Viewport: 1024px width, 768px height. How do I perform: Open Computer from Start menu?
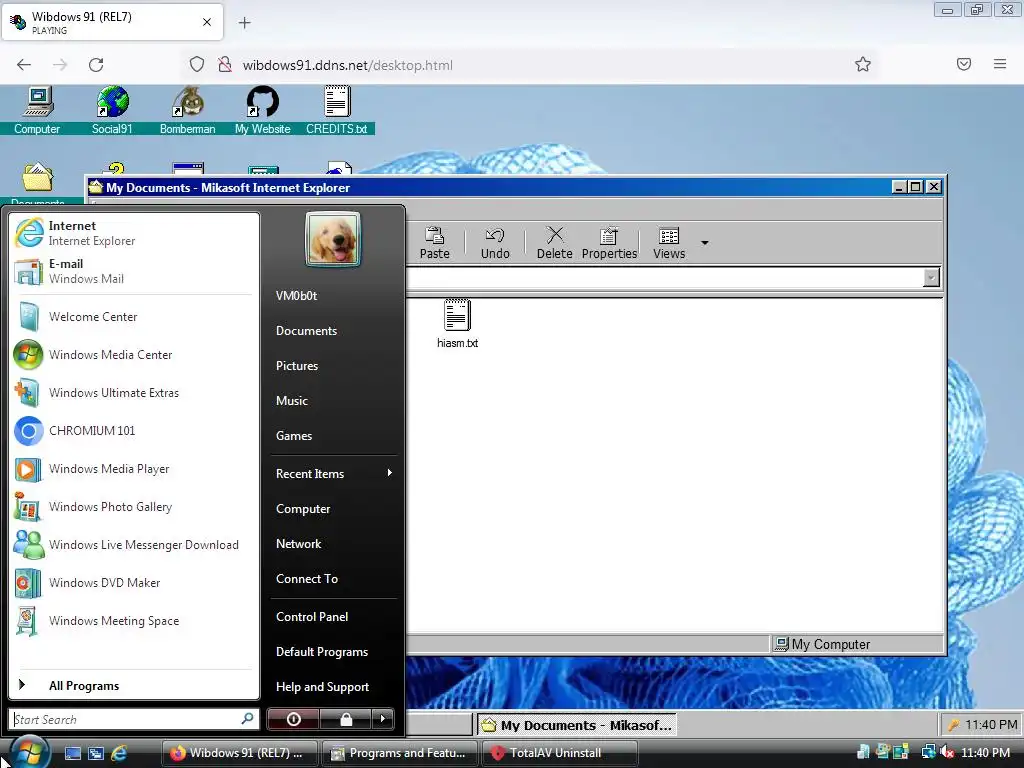(333, 509)
